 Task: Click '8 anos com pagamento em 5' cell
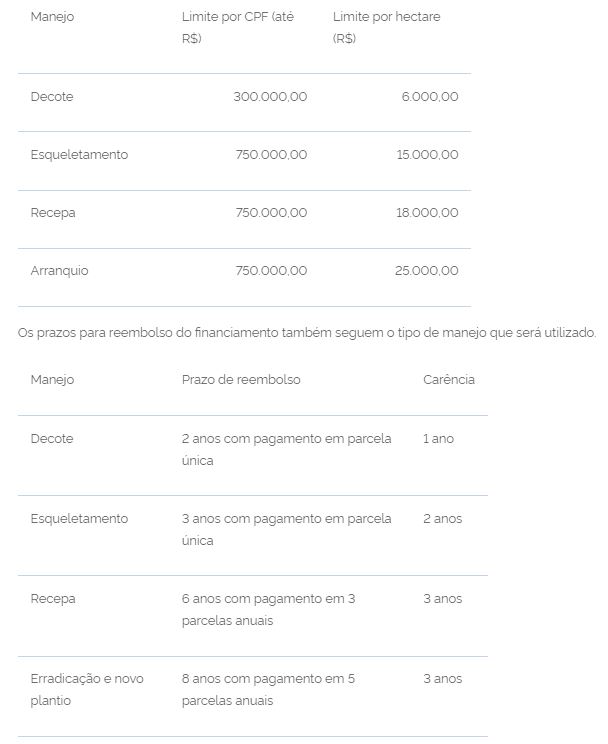click(x=268, y=689)
